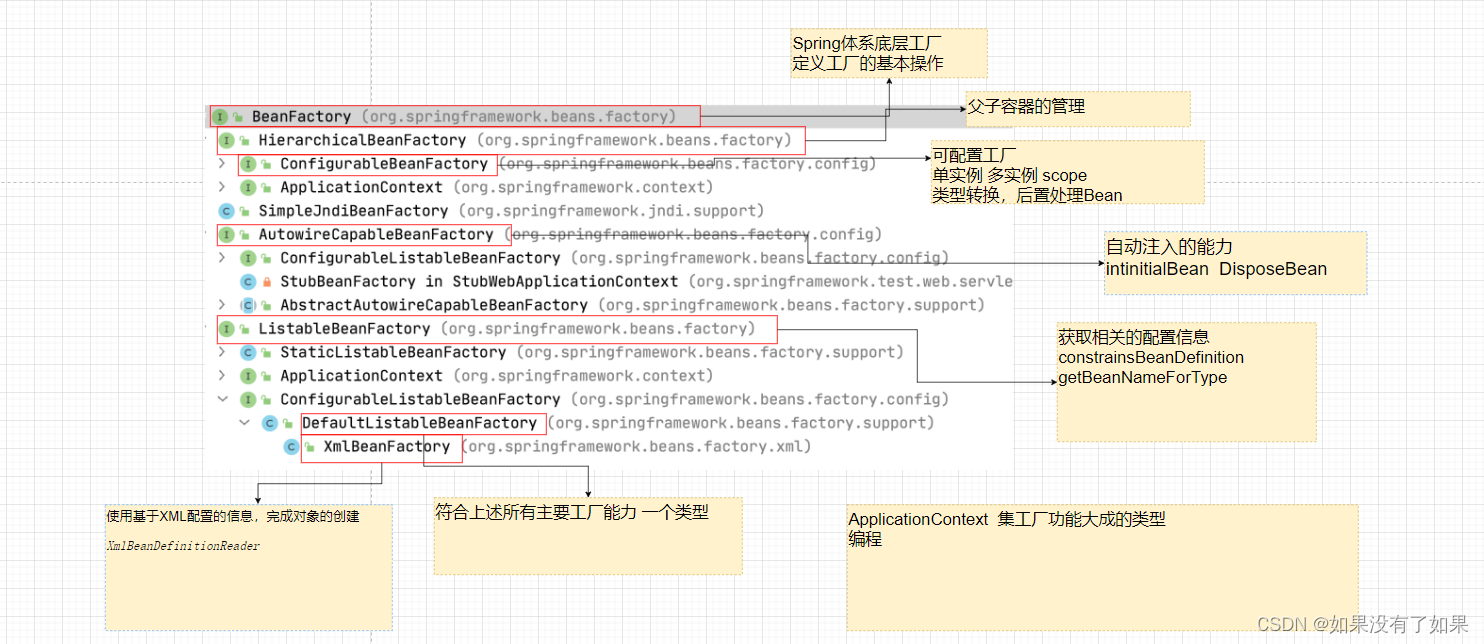Collapse the ConfigurableListableBeanFactory node
This screenshot has width=1484, height=644.
(x=222, y=399)
